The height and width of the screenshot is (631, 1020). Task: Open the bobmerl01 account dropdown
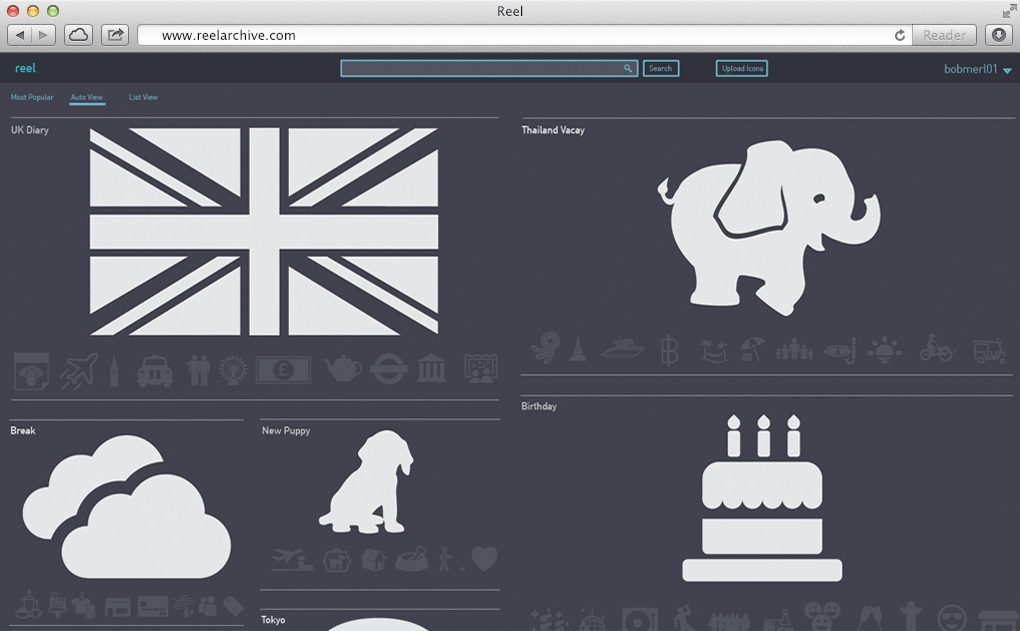click(978, 69)
